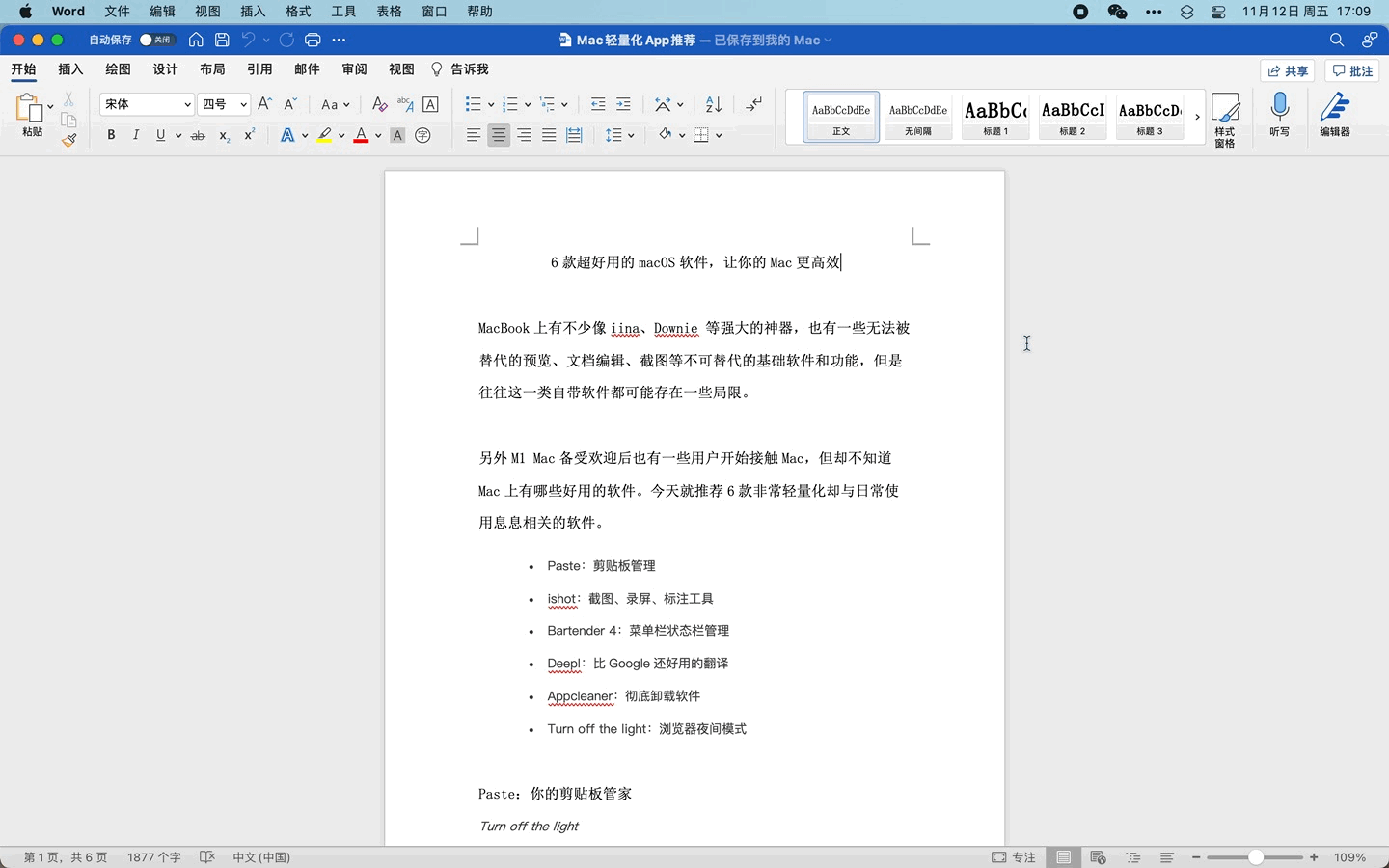Switch to the 插入 ribbon tab

click(70, 69)
